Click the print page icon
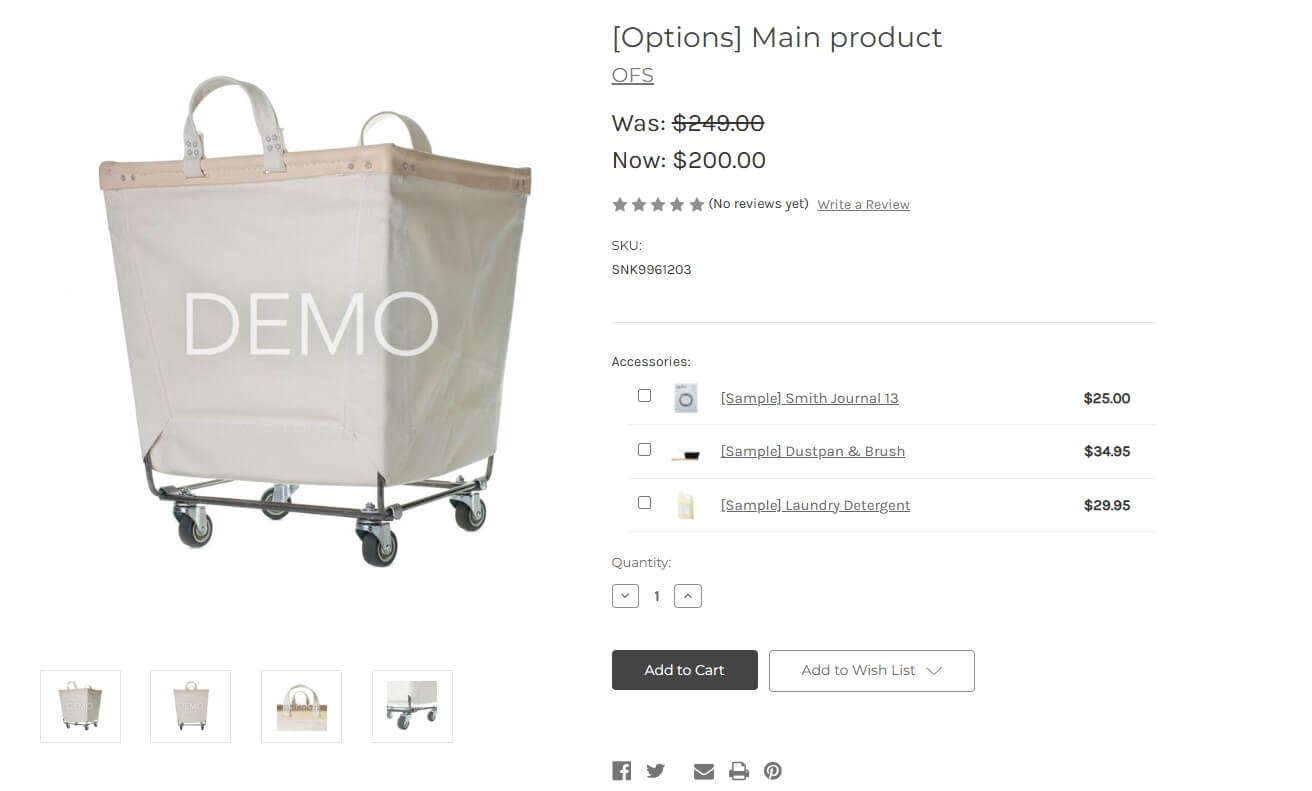Image resolution: width=1312 pixels, height=791 pixels. click(x=739, y=771)
